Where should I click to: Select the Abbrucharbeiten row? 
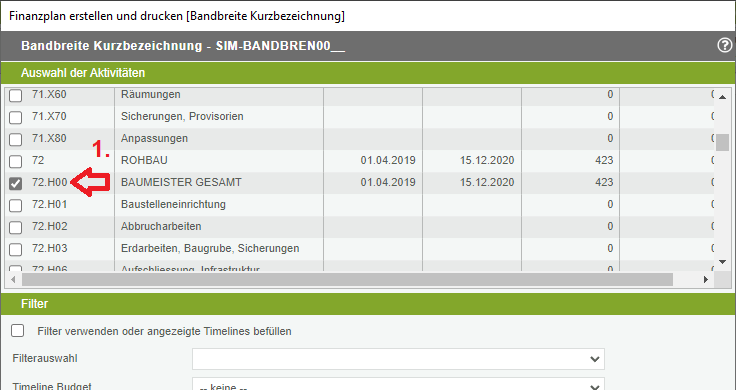(x=359, y=227)
